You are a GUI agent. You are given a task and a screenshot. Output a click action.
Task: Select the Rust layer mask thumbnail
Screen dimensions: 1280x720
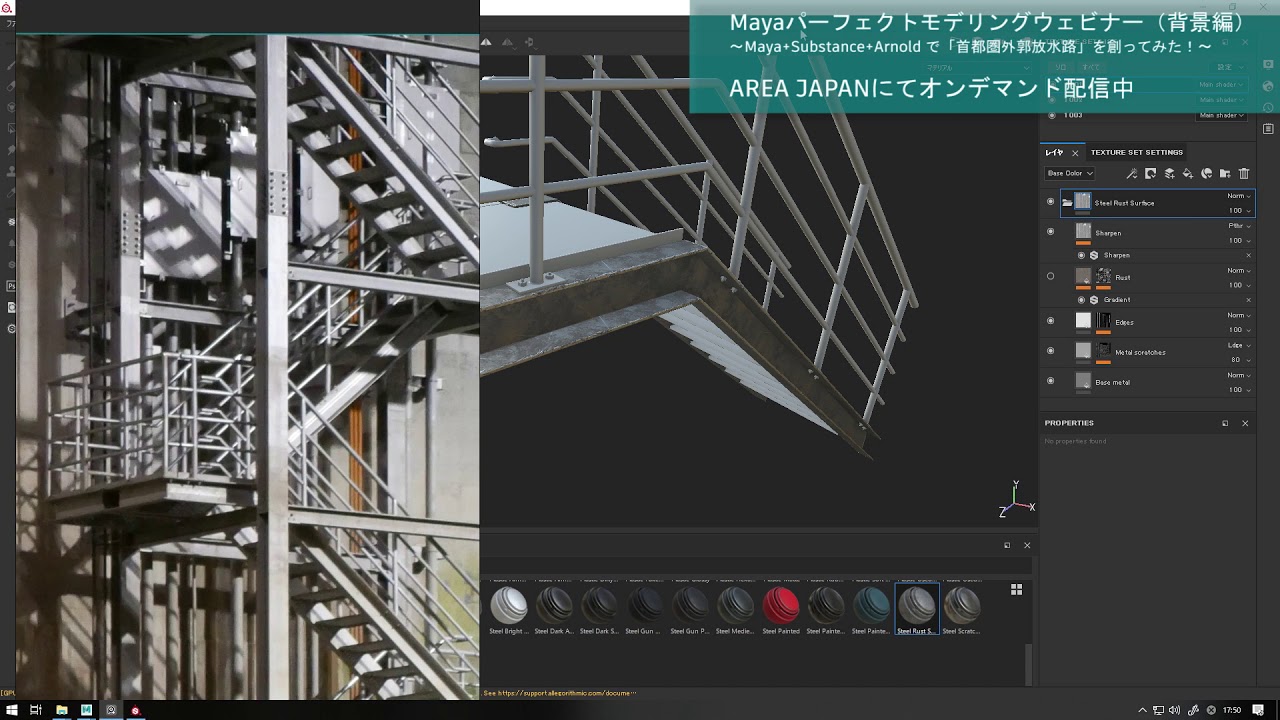click(x=1104, y=276)
